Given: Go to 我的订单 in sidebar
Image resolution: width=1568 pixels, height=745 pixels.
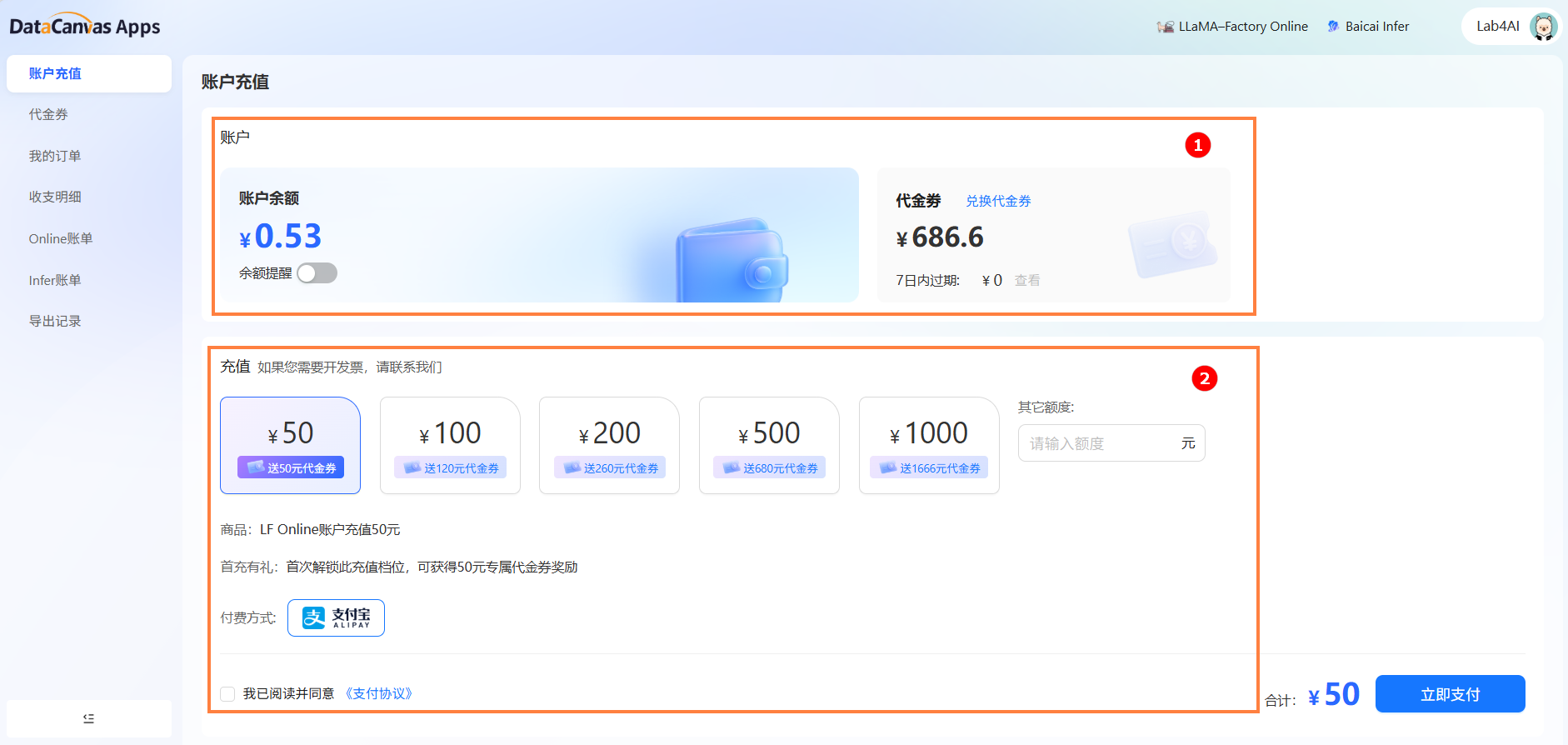Looking at the screenshot, I should (x=55, y=156).
